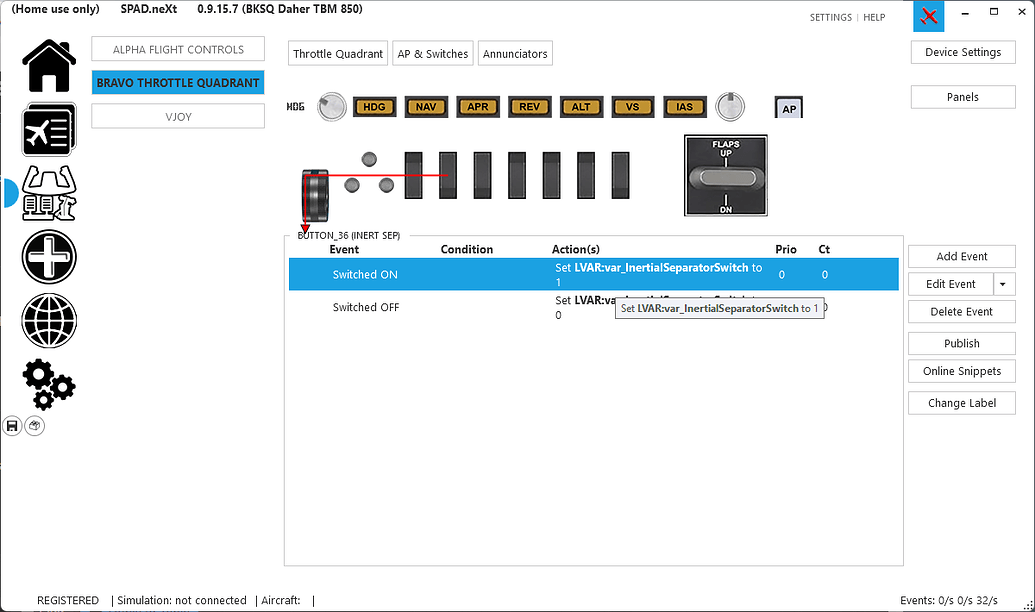
Task: Open the Edit Event dropdown arrow
Action: coord(1003,285)
